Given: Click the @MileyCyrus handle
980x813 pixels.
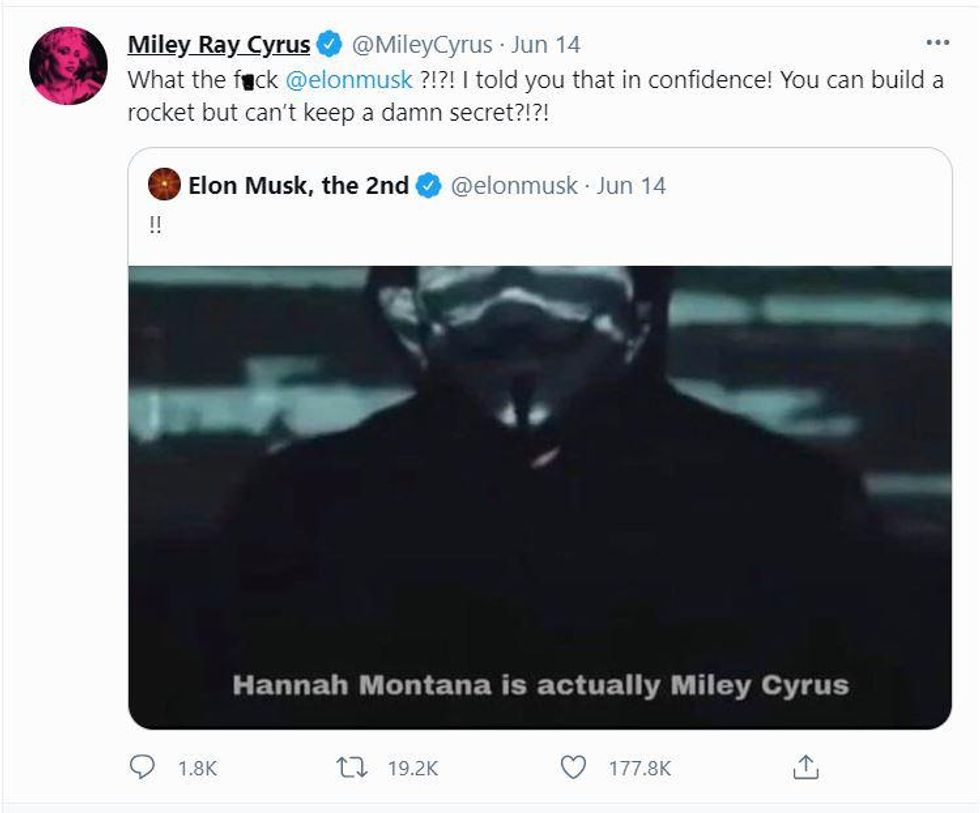Looking at the screenshot, I should point(421,45).
